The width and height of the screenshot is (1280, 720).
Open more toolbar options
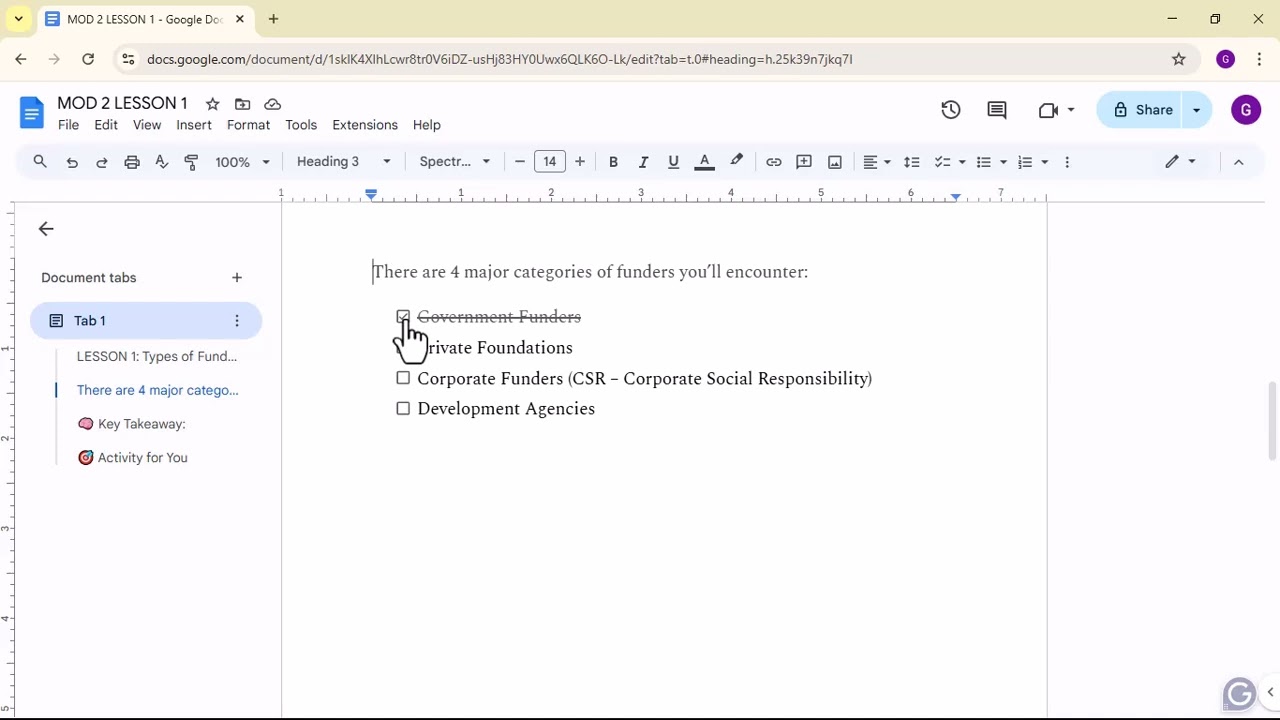[x=1067, y=162]
